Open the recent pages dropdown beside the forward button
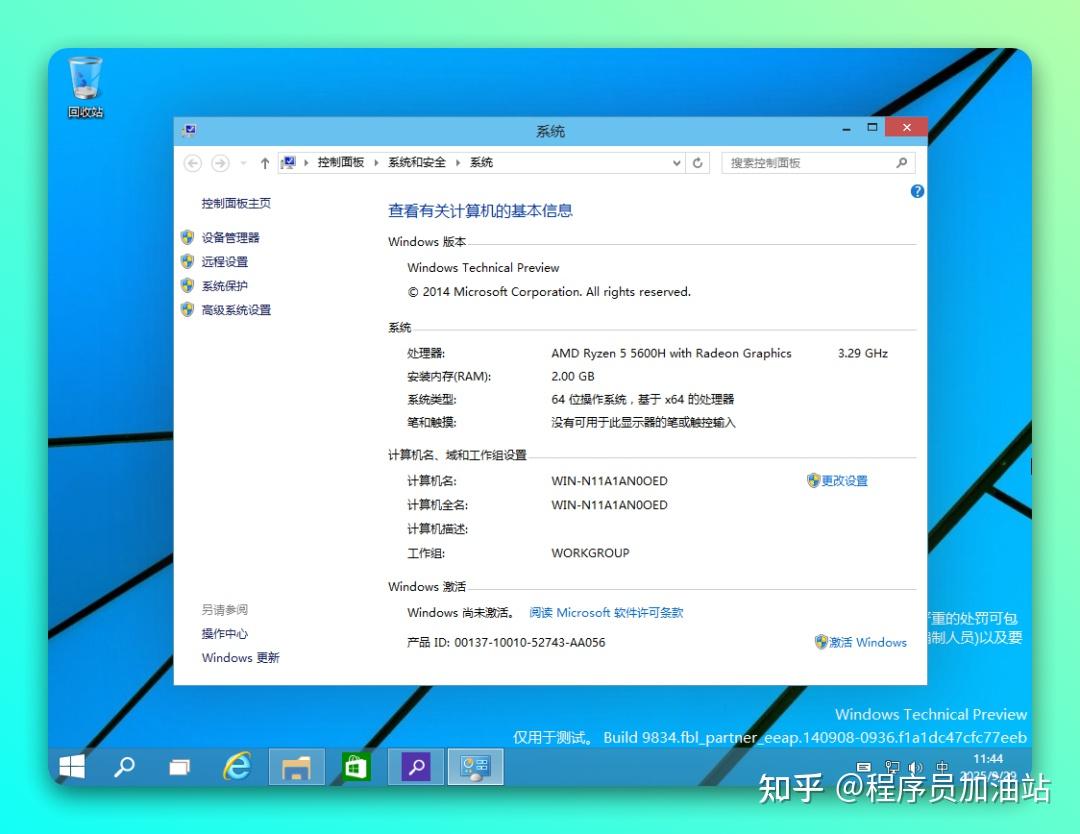1080x834 pixels. tap(242, 162)
